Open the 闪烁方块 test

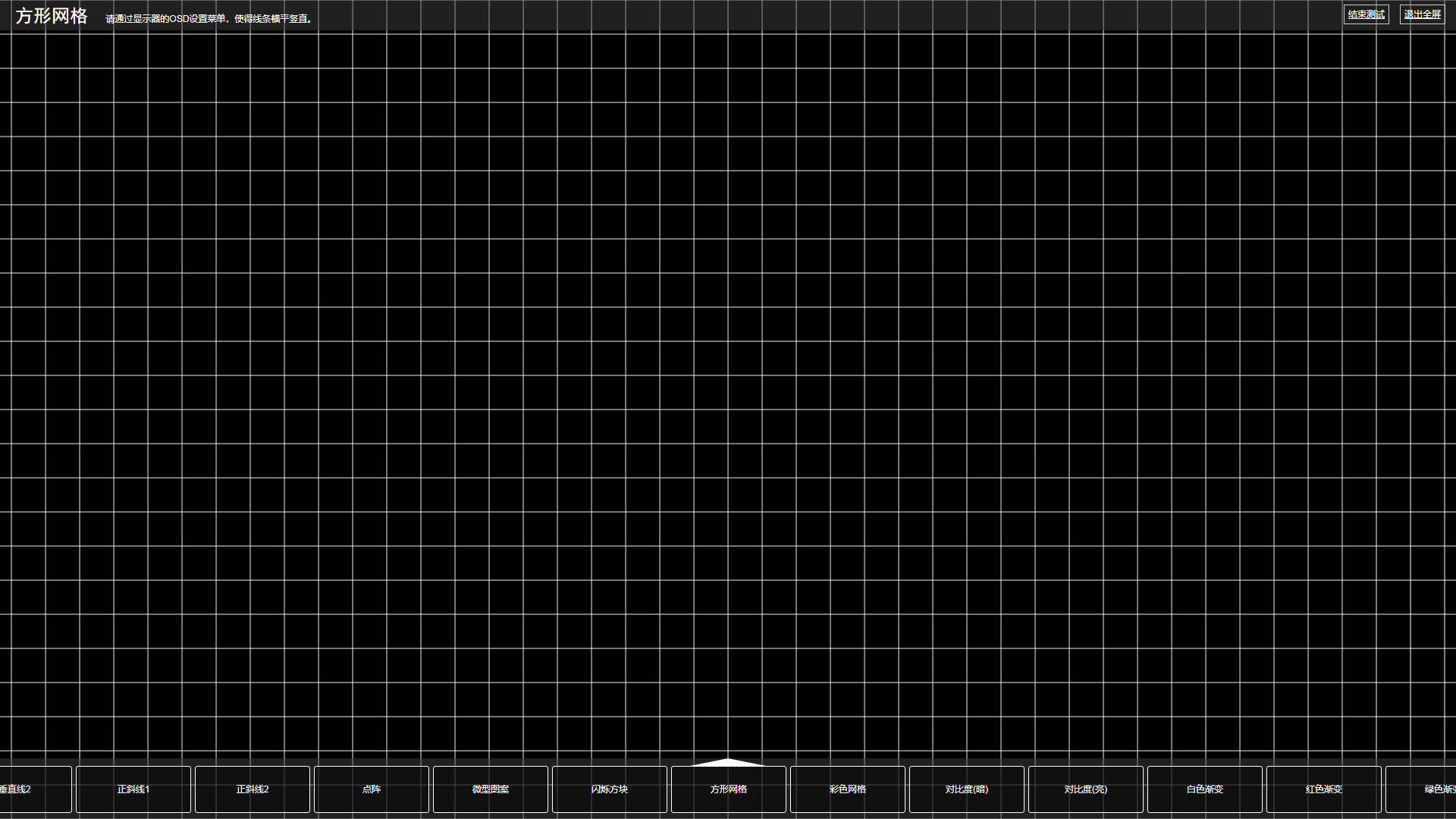click(610, 789)
